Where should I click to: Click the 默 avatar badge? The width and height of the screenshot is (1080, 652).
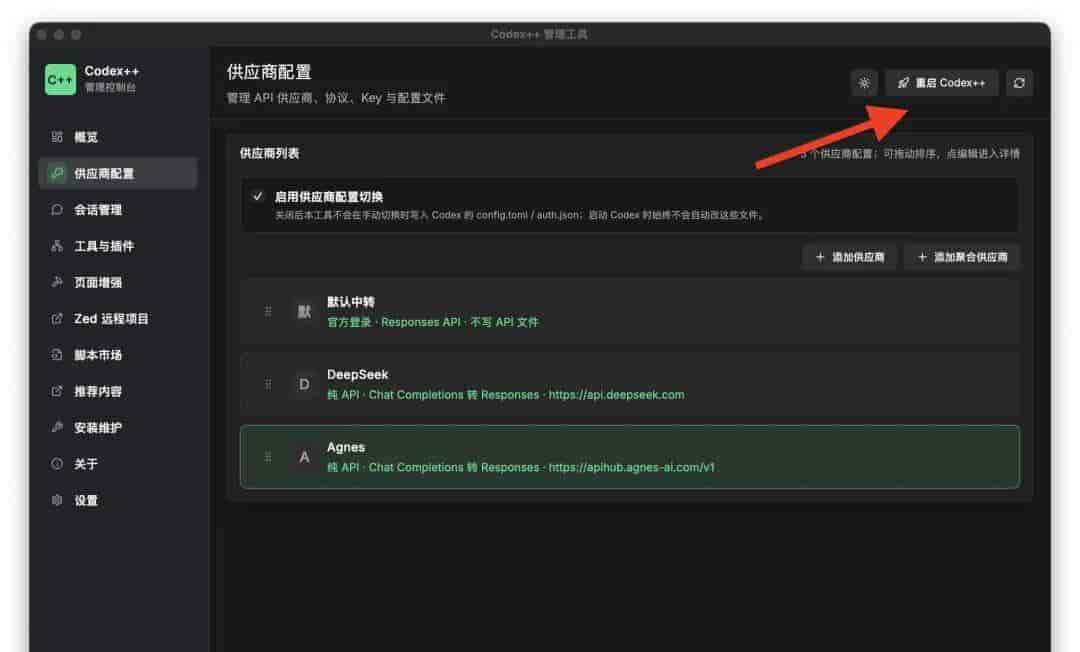tap(304, 312)
